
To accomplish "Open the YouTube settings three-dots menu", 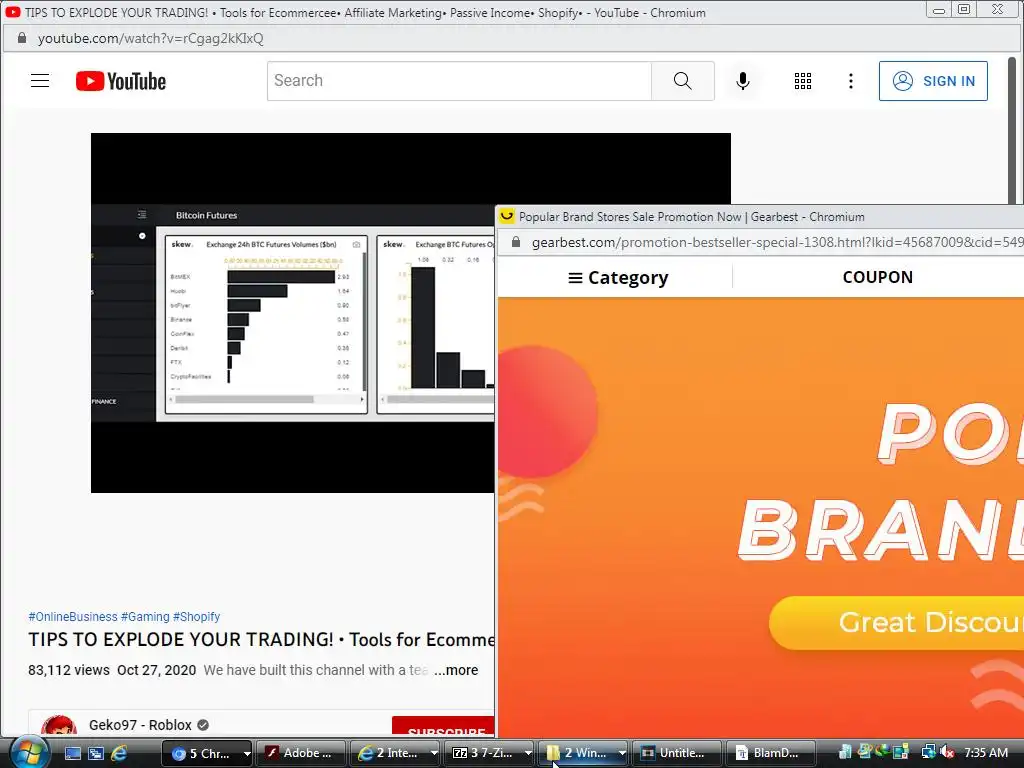I will [850, 81].
